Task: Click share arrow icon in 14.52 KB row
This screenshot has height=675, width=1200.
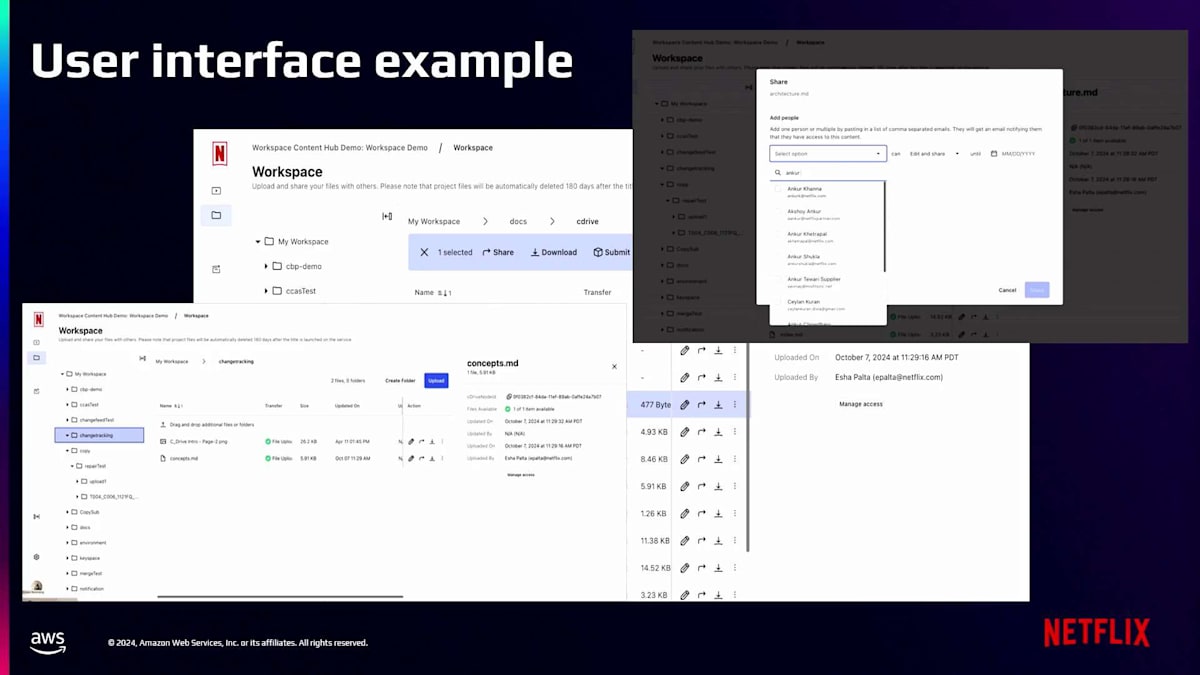Action: click(x=702, y=568)
